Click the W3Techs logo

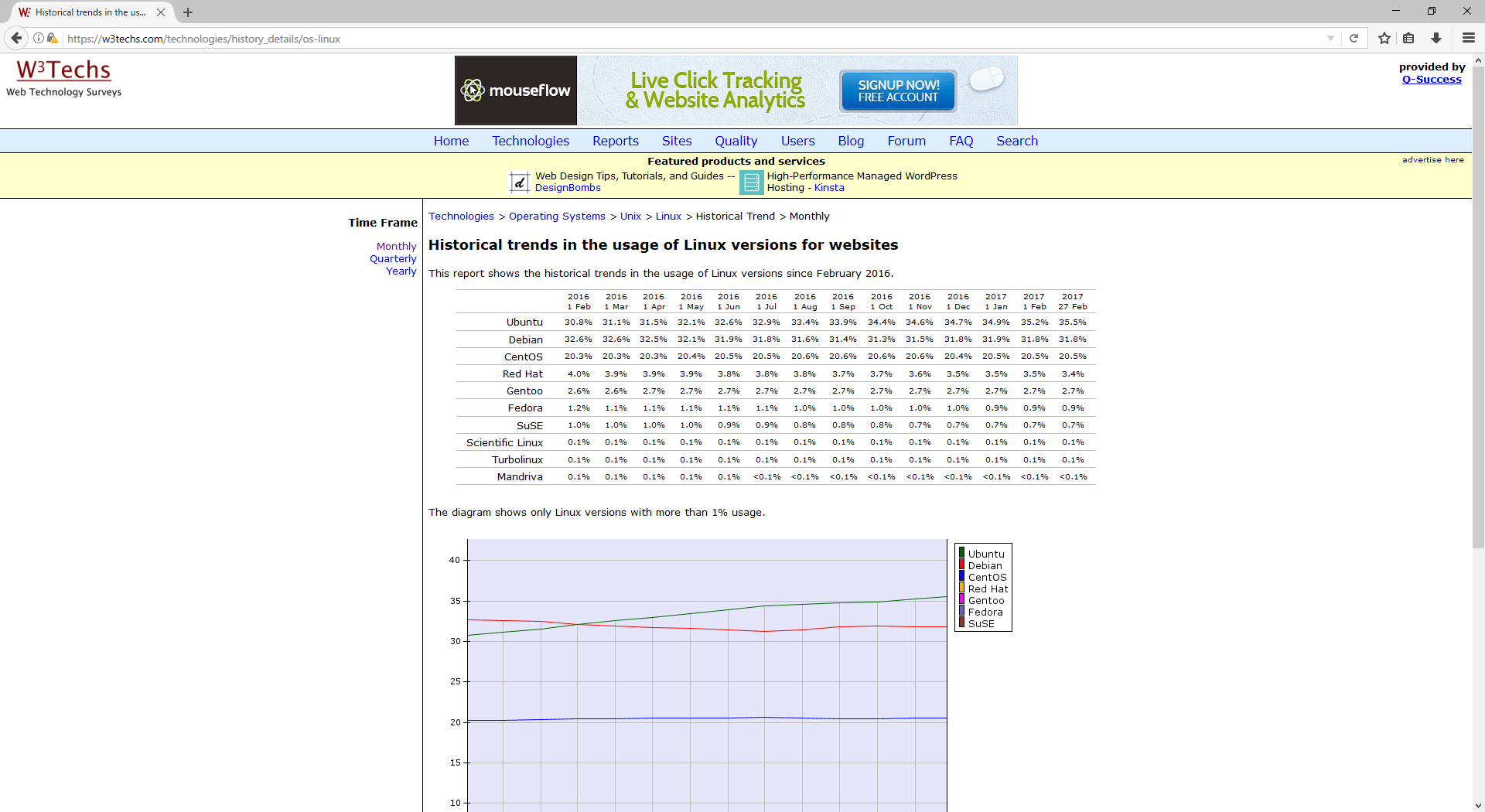63,71
